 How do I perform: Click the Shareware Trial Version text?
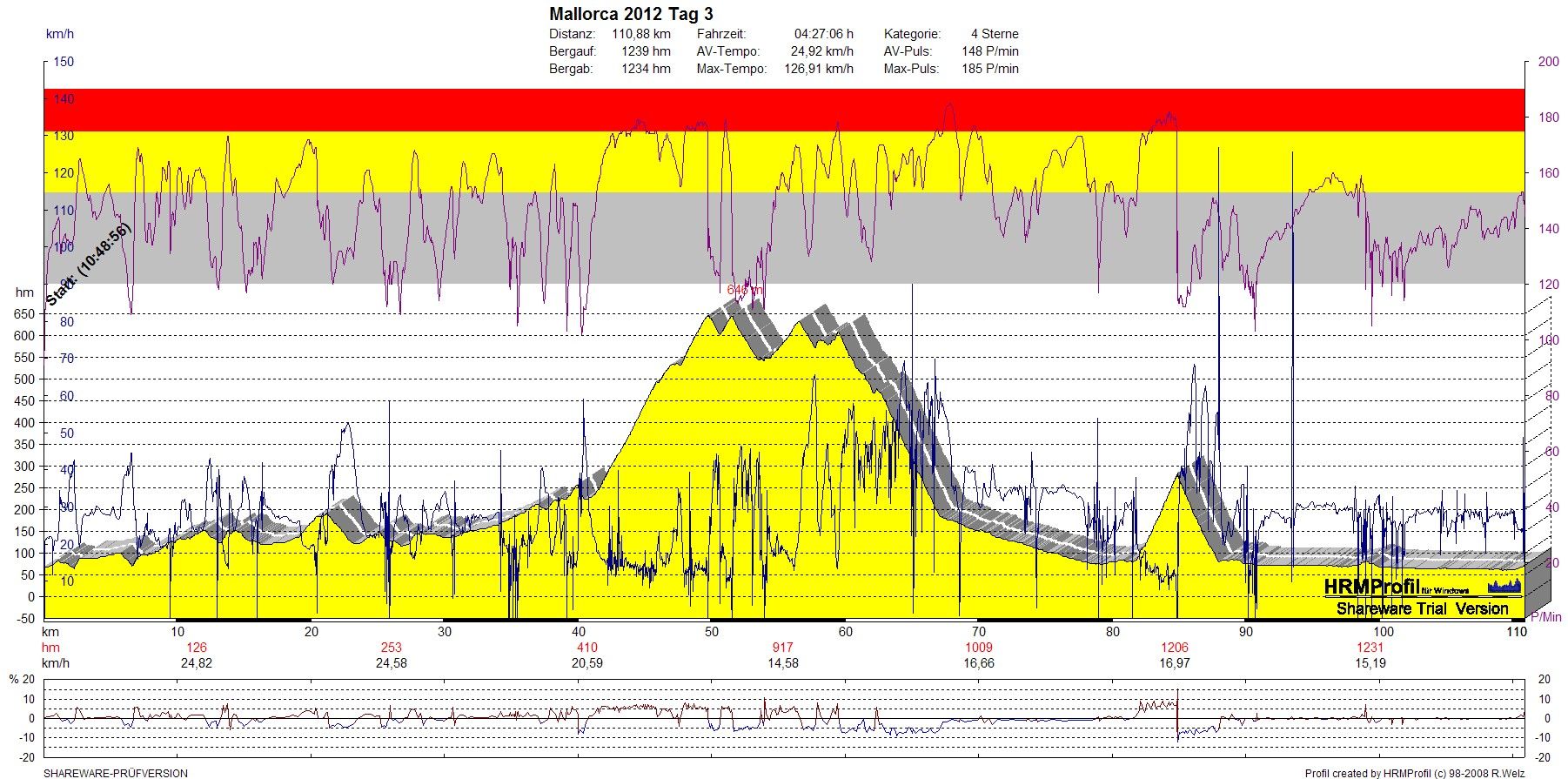click(1422, 608)
